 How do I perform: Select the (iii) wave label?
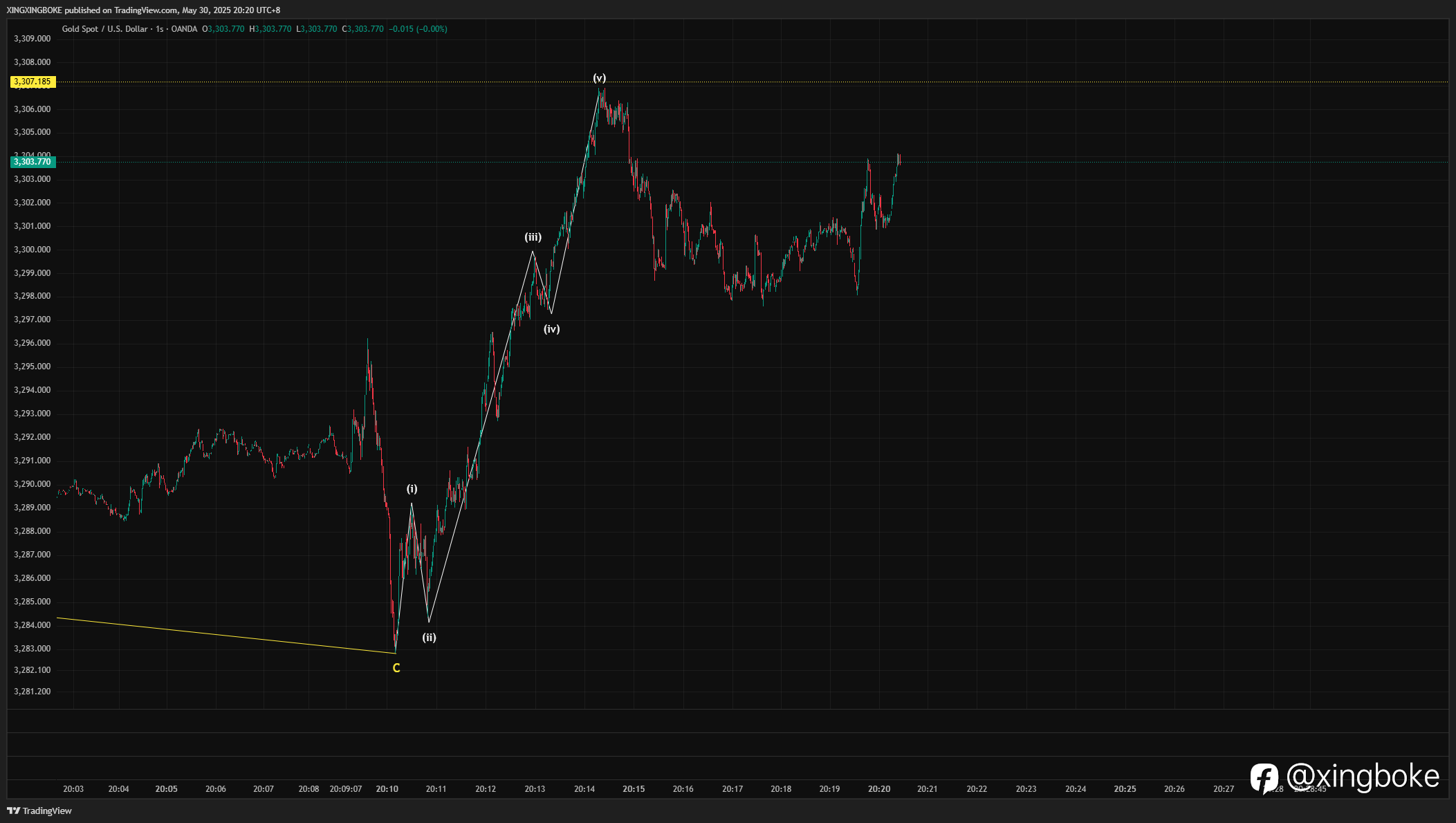click(x=533, y=237)
